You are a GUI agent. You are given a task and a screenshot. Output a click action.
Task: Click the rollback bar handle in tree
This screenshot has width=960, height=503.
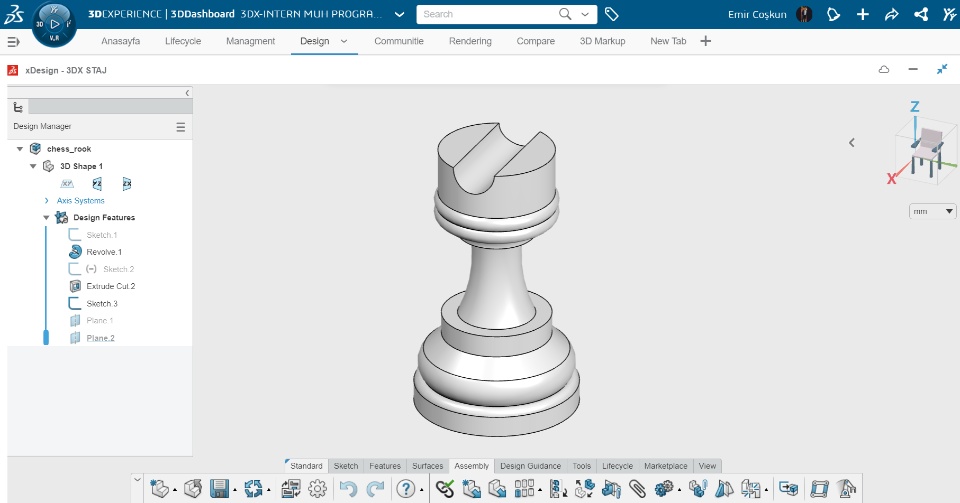click(x=46, y=338)
